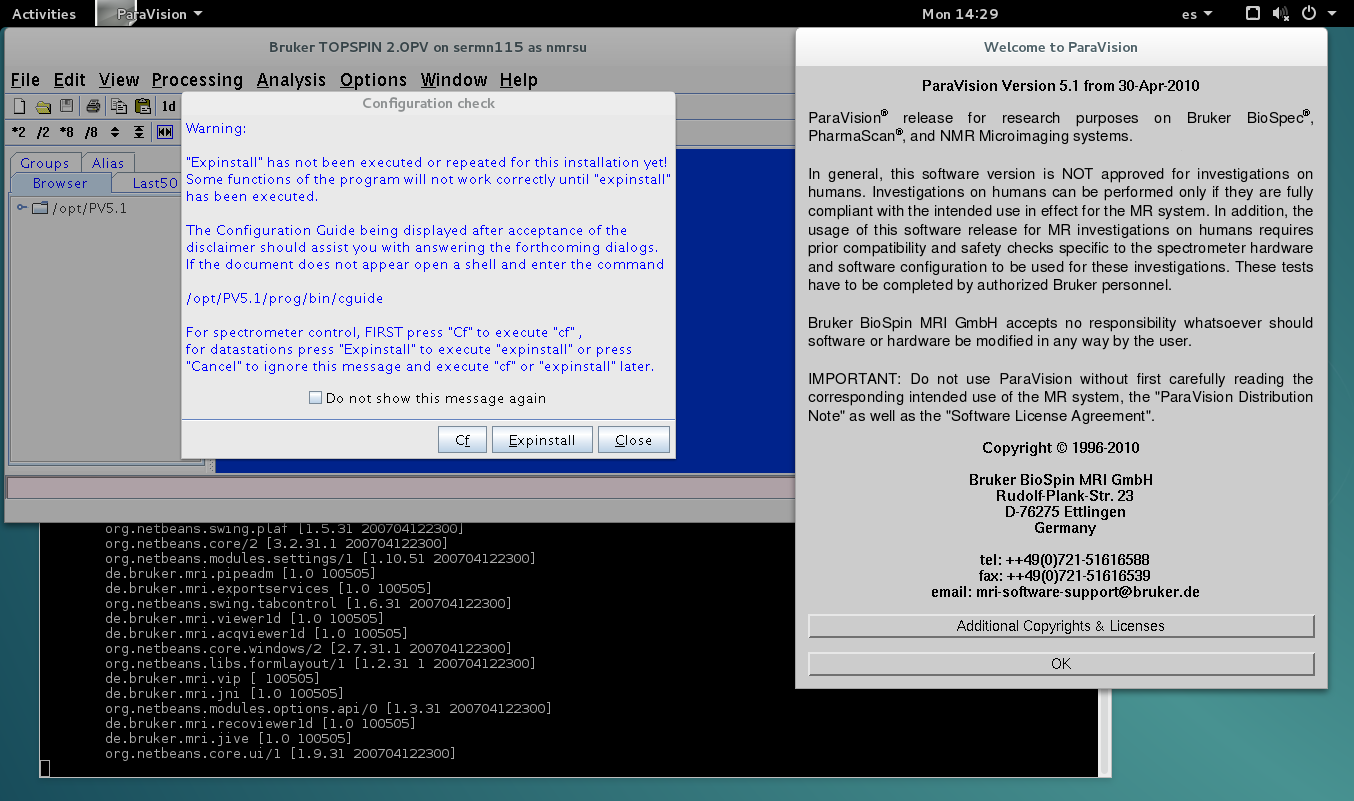This screenshot has height=801, width=1354.
Task: Open the ParaVision application menu in top bar
Action: (x=159, y=14)
